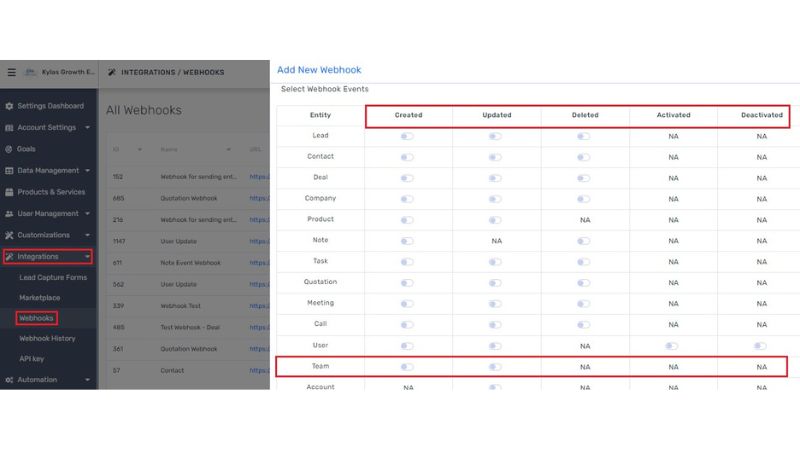The image size is (800, 450).
Task: Toggle Contact Updated event switch
Action: click(x=495, y=157)
